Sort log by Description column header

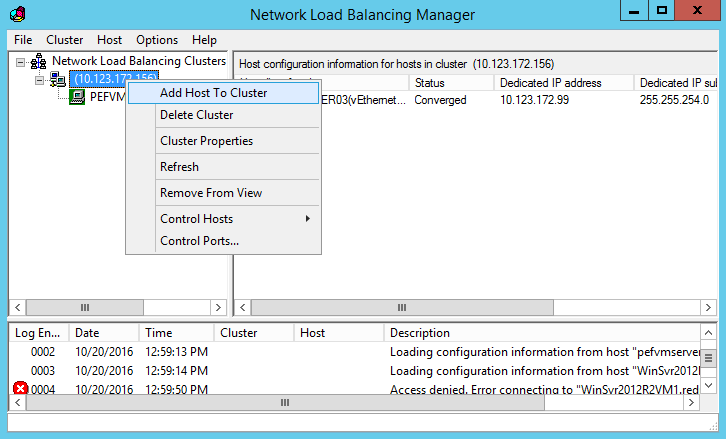pyautogui.click(x=419, y=333)
